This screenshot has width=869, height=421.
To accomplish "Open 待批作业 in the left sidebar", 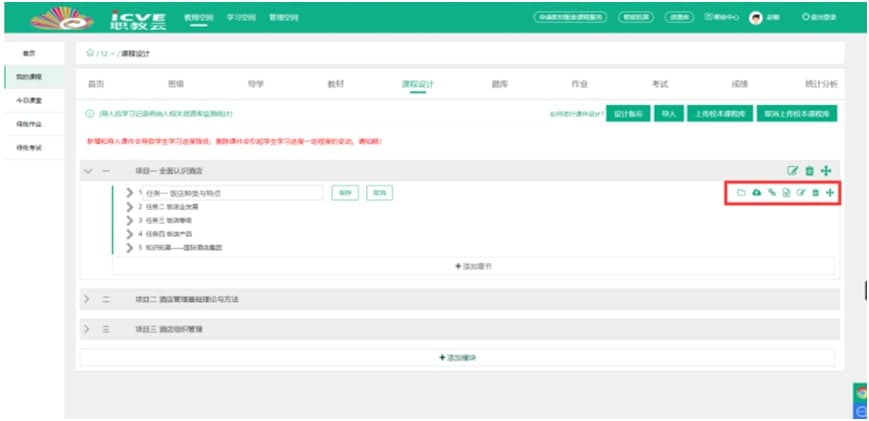I will (28, 124).
